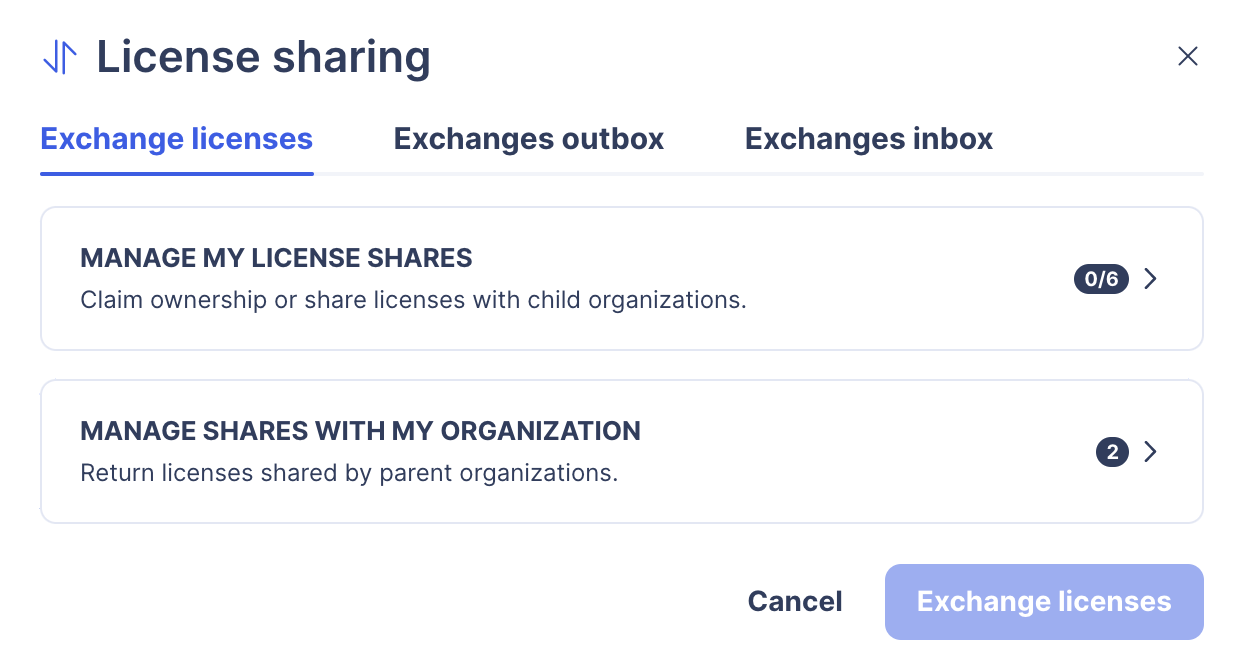Click the gray divider line under the tabs
The width and height of the screenshot is (1244, 666).
(760, 174)
